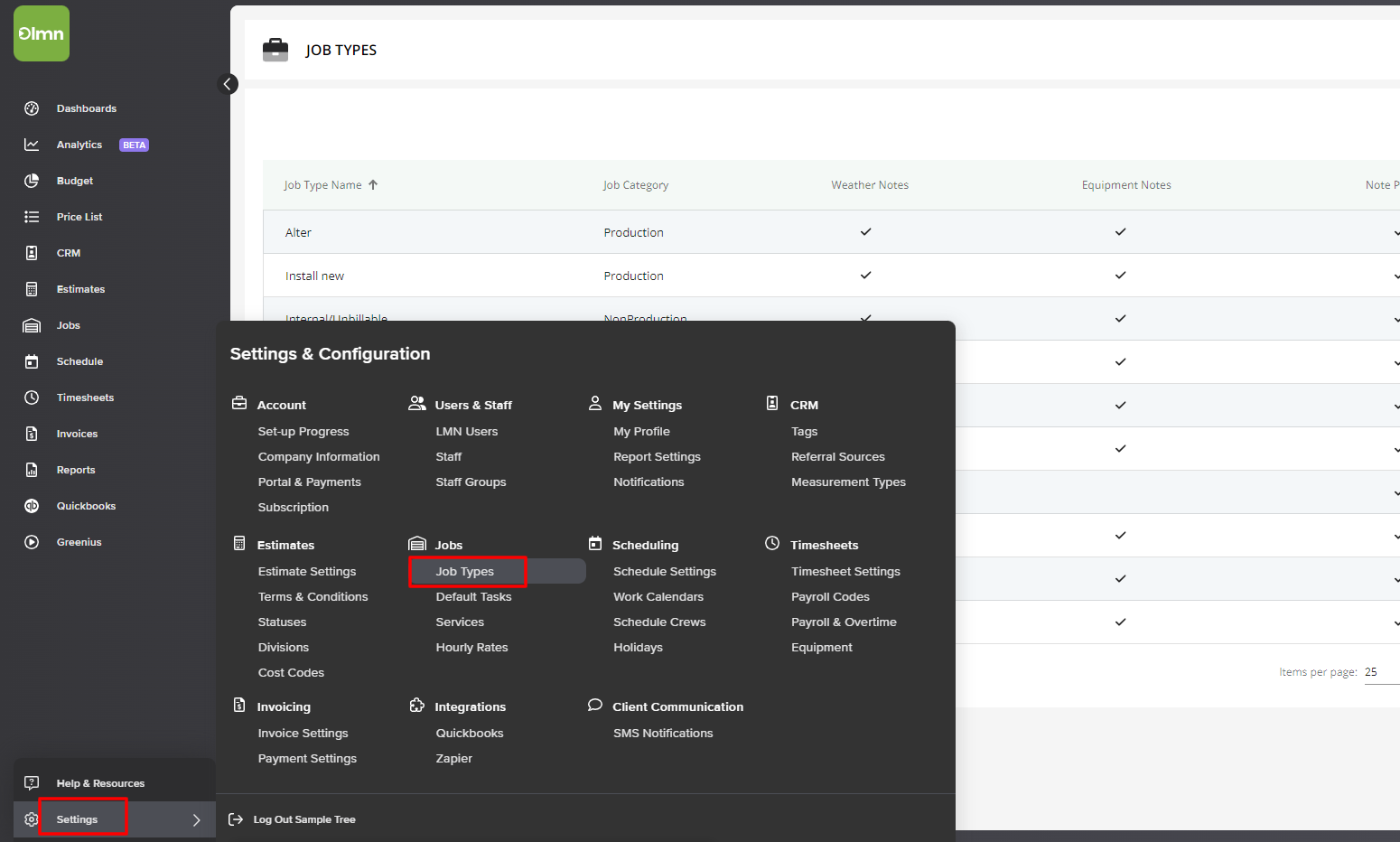This screenshot has height=842, width=1400.
Task: Click the My Settings person icon
Action: tap(595, 403)
